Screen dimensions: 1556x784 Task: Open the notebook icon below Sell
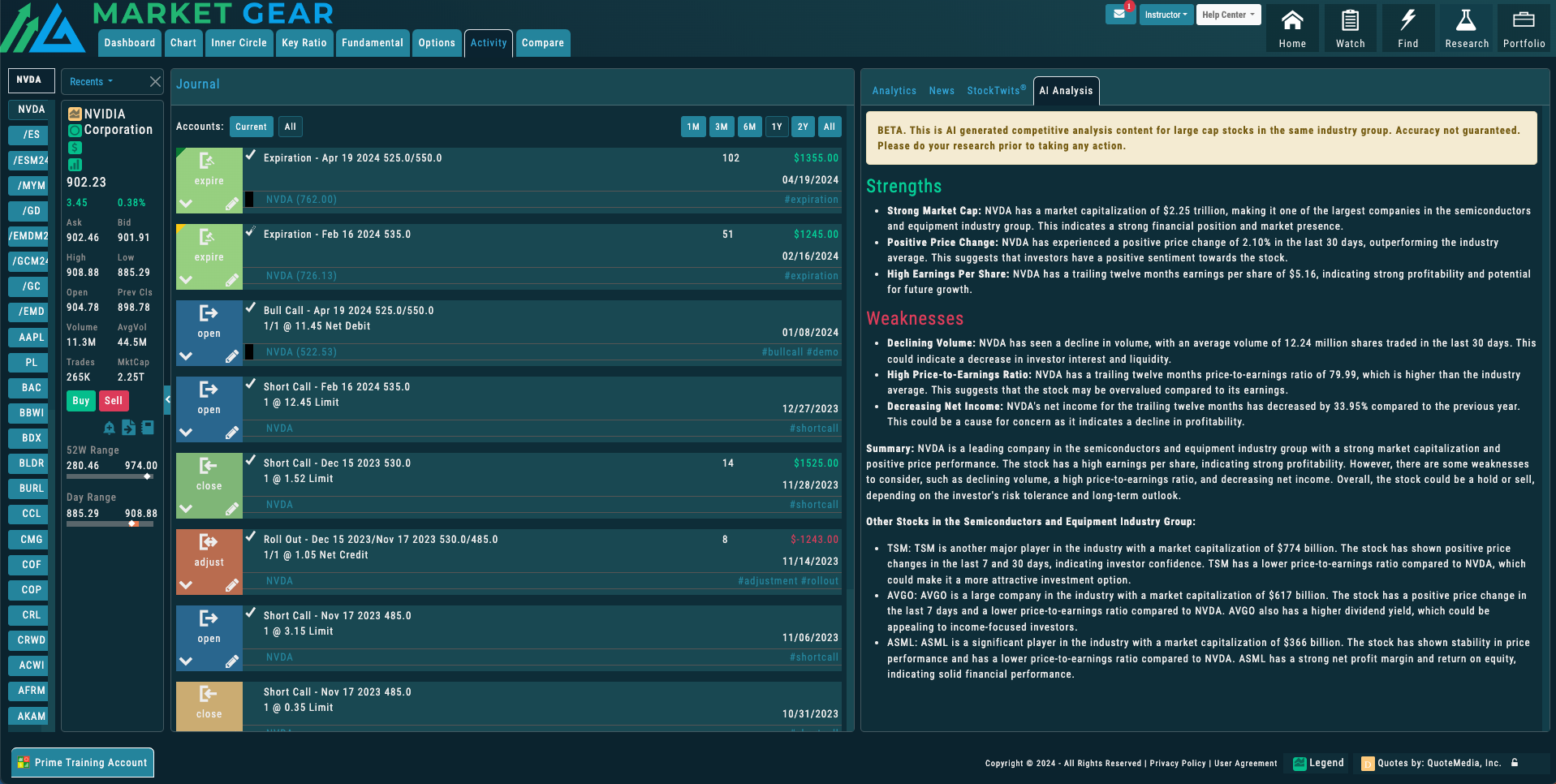click(148, 427)
